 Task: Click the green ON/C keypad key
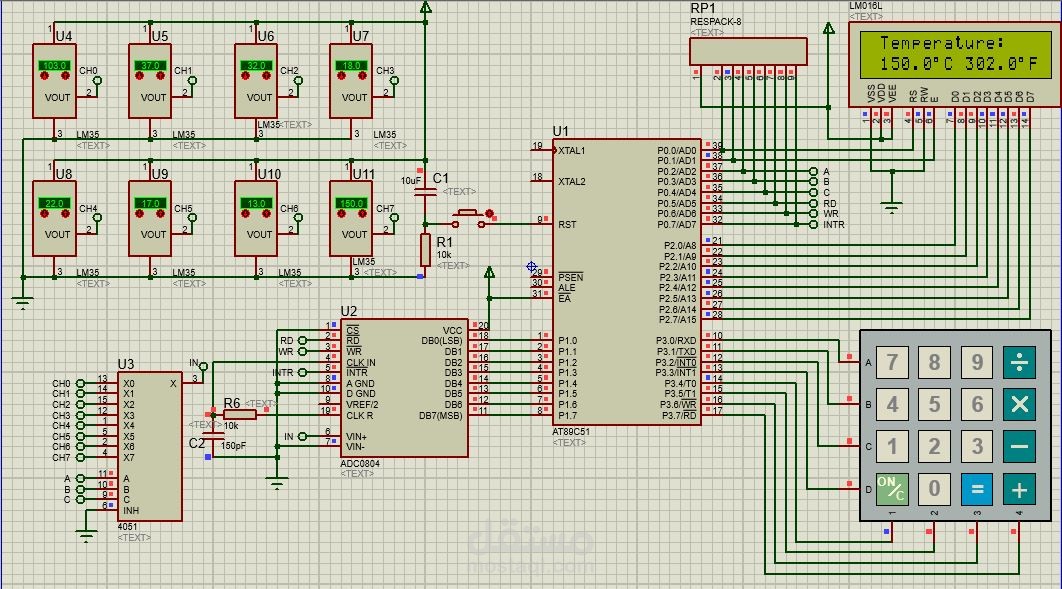(x=892, y=489)
